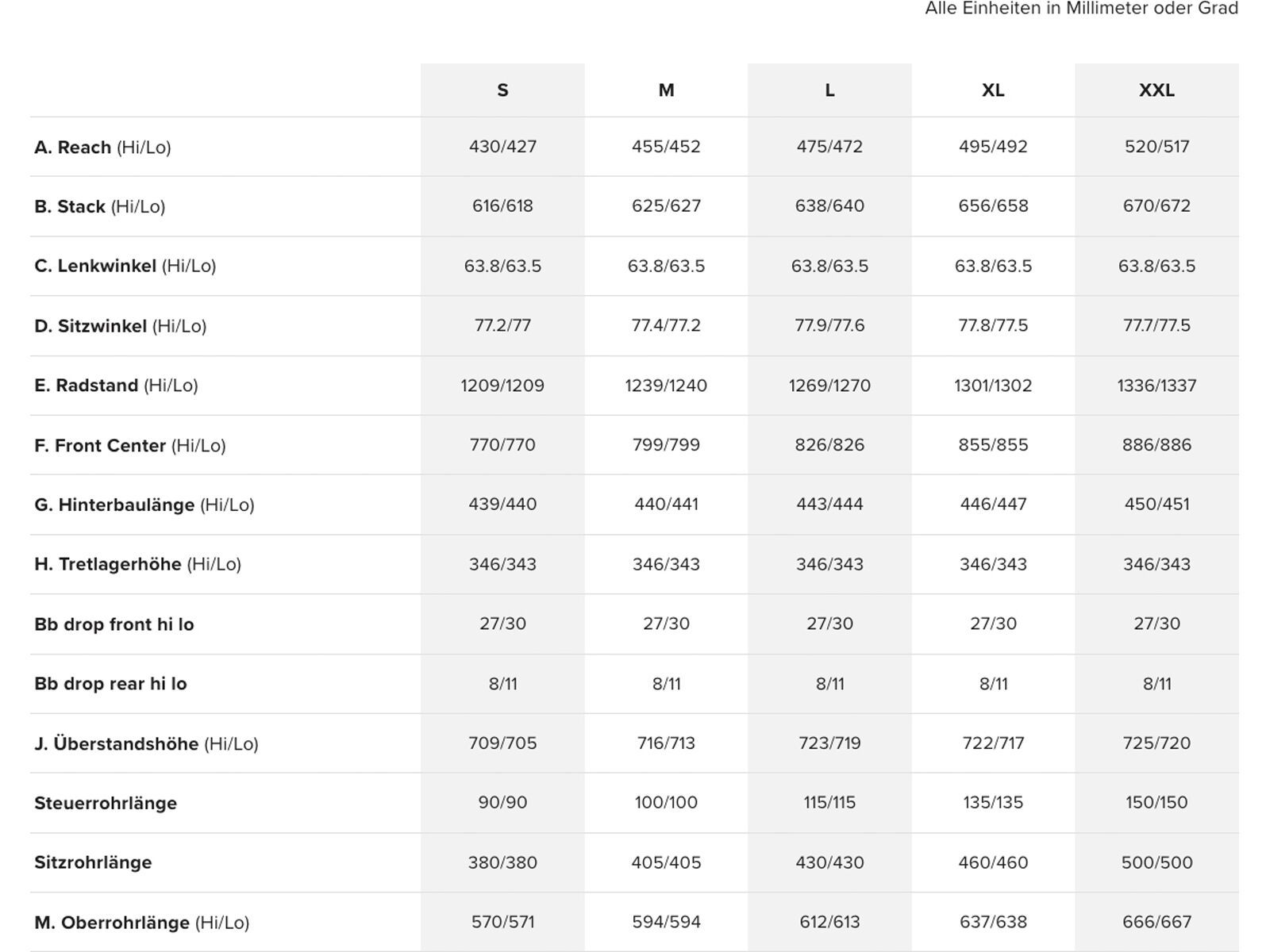Click the XXL size column header
This screenshot has height=952, width=1270.
(x=1156, y=90)
